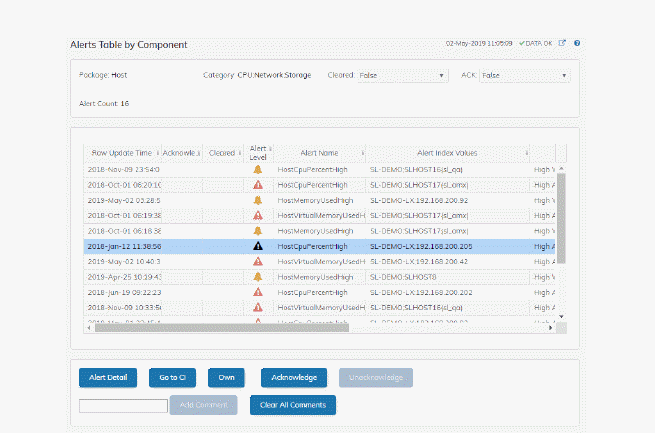
Task: Open Alert Level column menu icon
Action: [270, 149]
